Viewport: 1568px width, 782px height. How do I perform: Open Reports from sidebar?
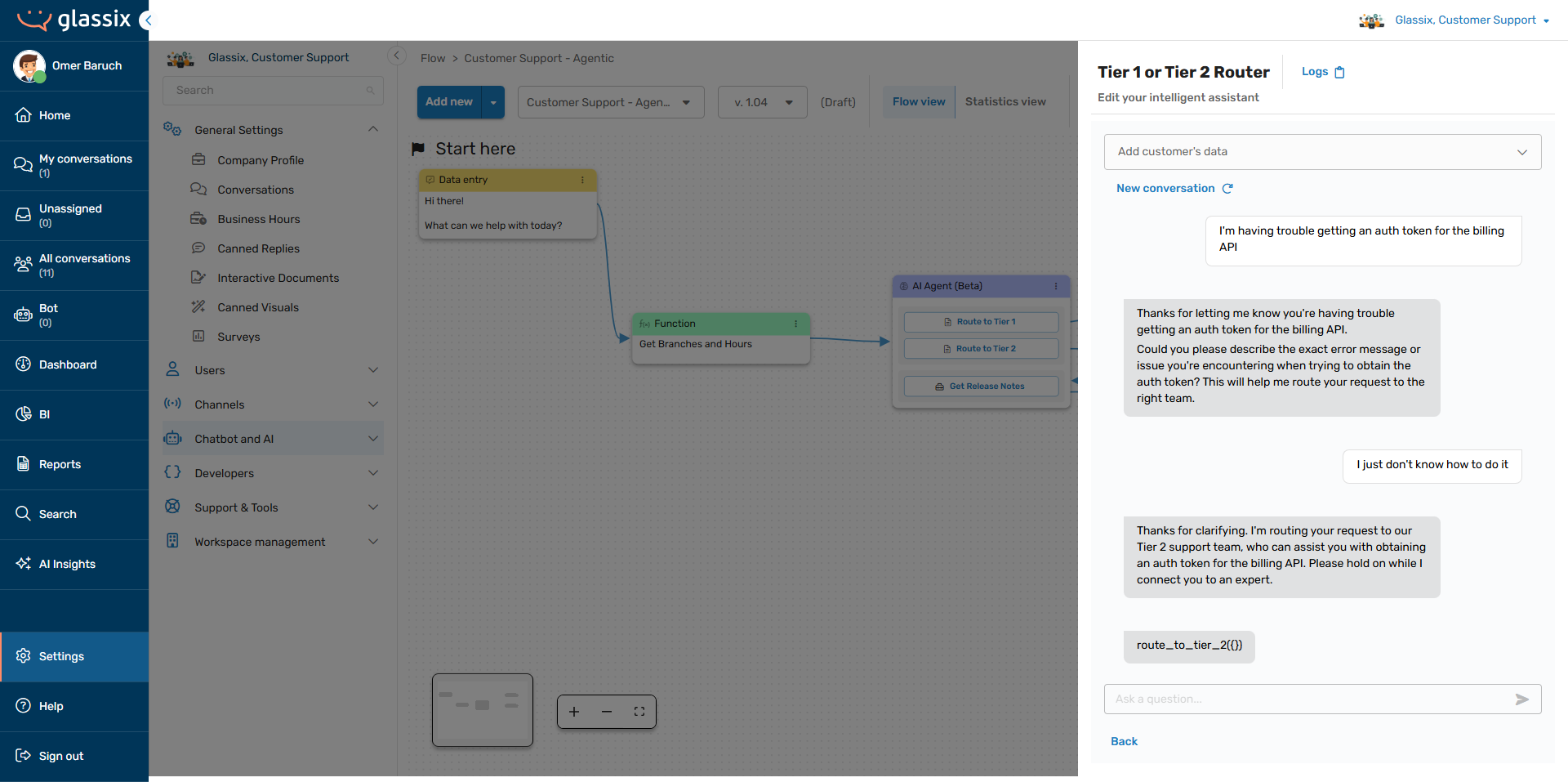[x=74, y=464]
